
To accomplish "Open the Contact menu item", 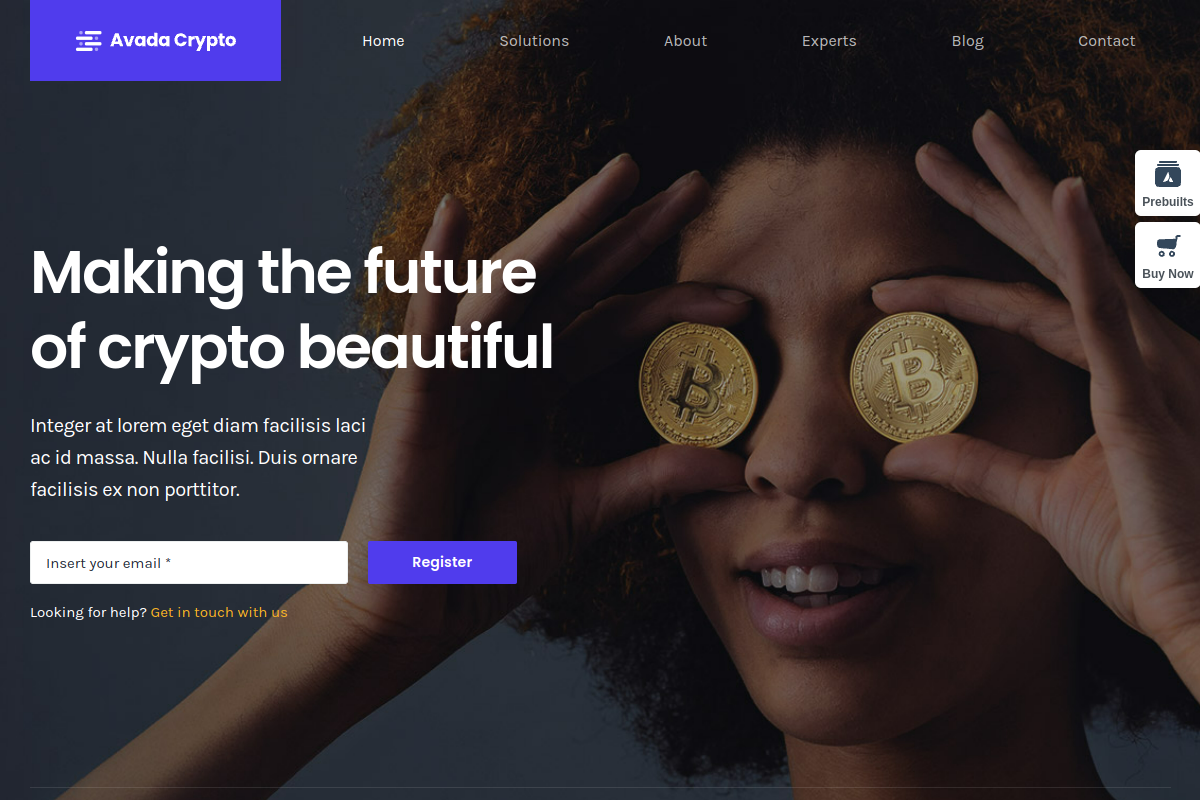I will click(x=1106, y=41).
